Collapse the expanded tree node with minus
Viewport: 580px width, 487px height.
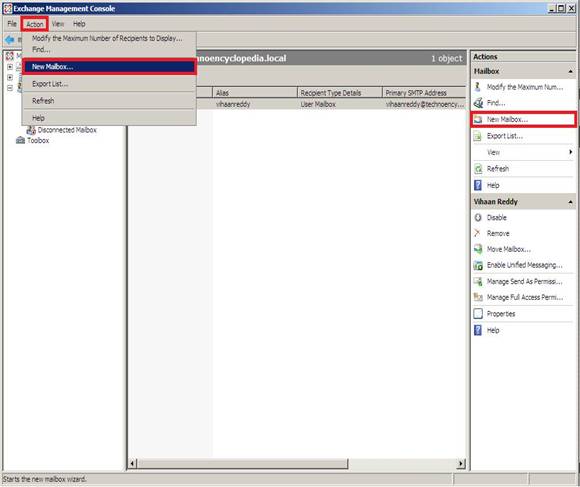click(x=10, y=88)
